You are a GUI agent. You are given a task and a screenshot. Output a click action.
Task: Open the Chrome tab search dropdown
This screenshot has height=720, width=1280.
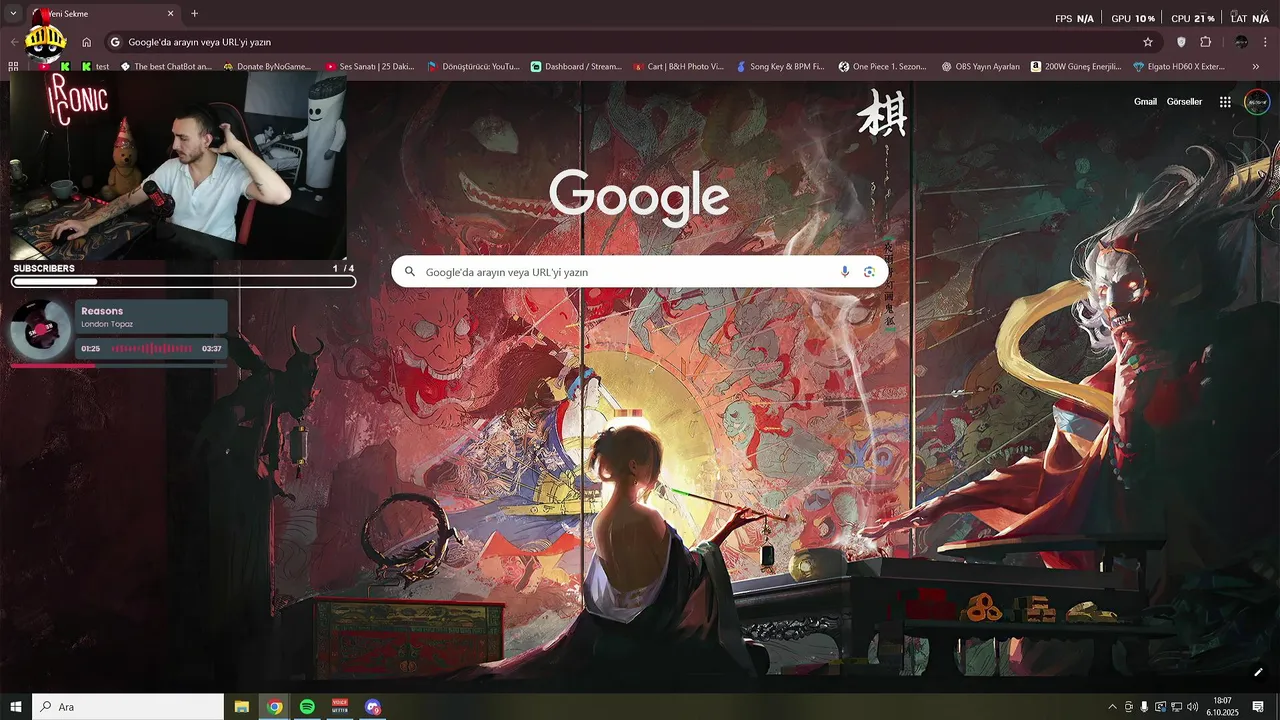[x=13, y=14]
